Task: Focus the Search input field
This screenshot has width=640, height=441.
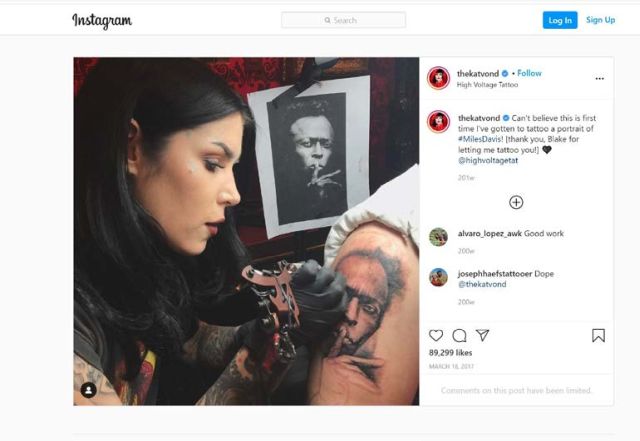Action: 343,20
